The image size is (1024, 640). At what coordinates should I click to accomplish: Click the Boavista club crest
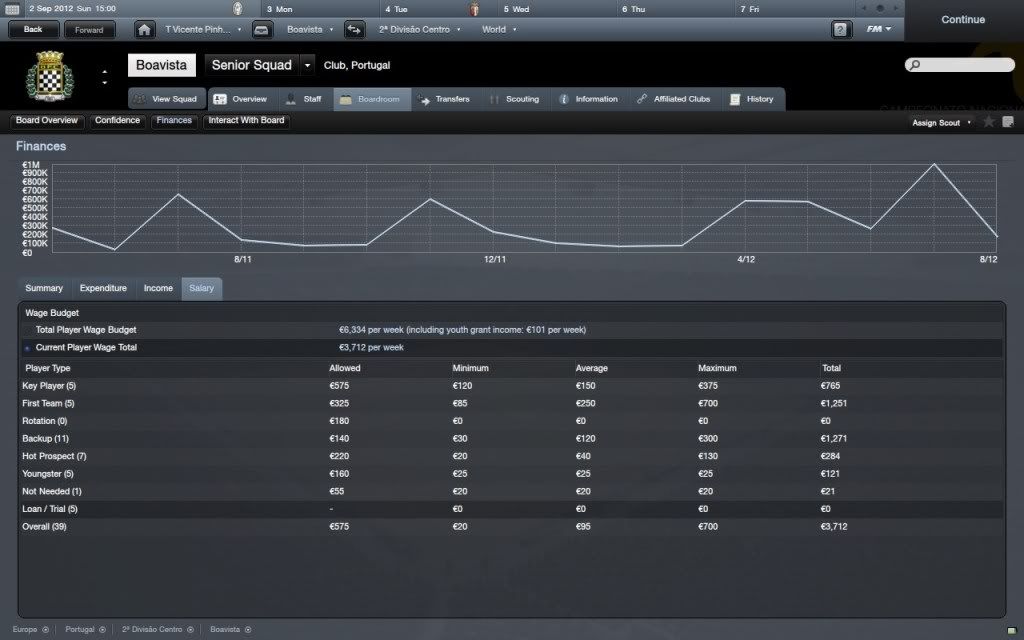click(45, 74)
